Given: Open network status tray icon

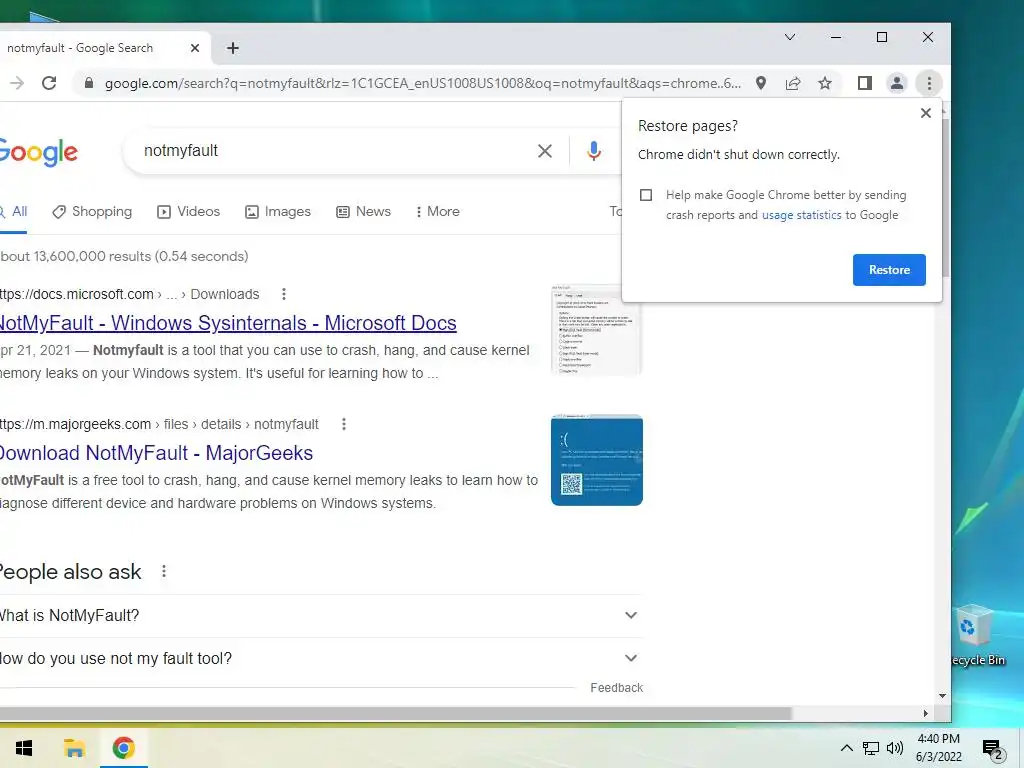Looking at the screenshot, I should coord(871,748).
